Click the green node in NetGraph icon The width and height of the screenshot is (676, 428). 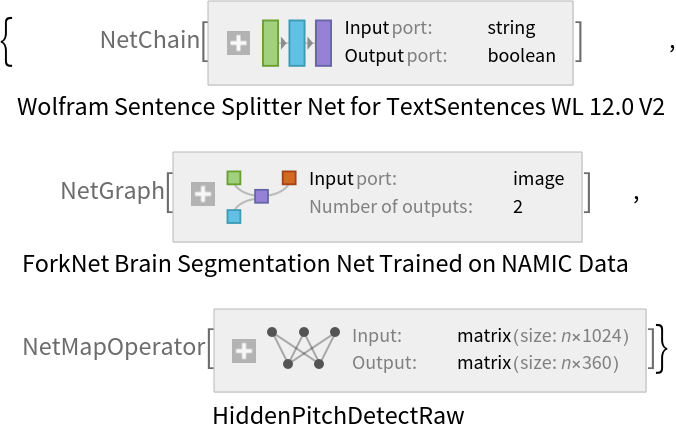(x=234, y=178)
